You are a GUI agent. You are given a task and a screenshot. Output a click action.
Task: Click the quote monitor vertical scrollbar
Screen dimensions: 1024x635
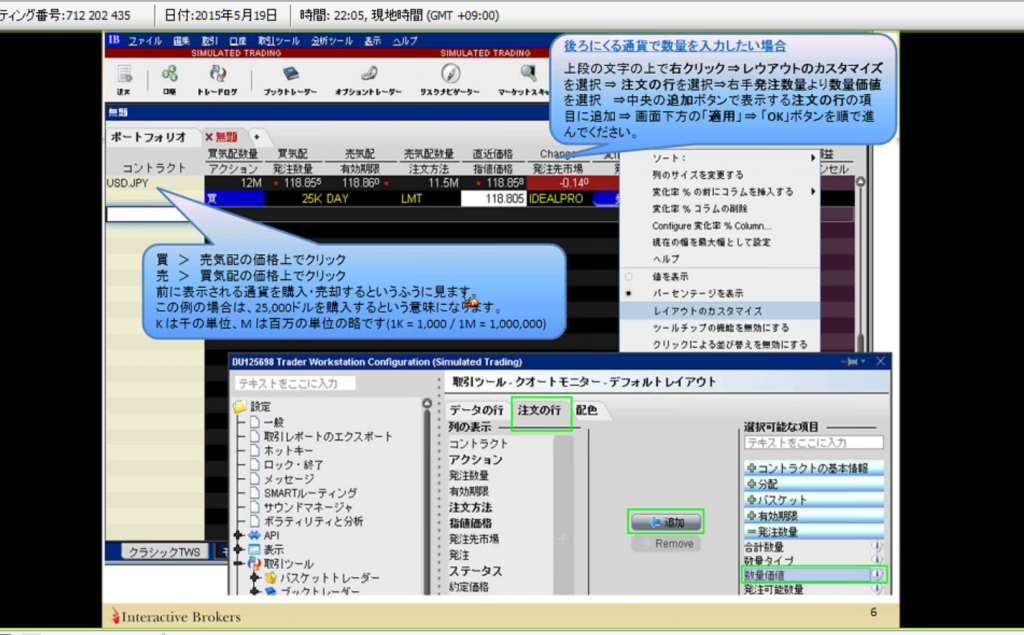tap(861, 261)
